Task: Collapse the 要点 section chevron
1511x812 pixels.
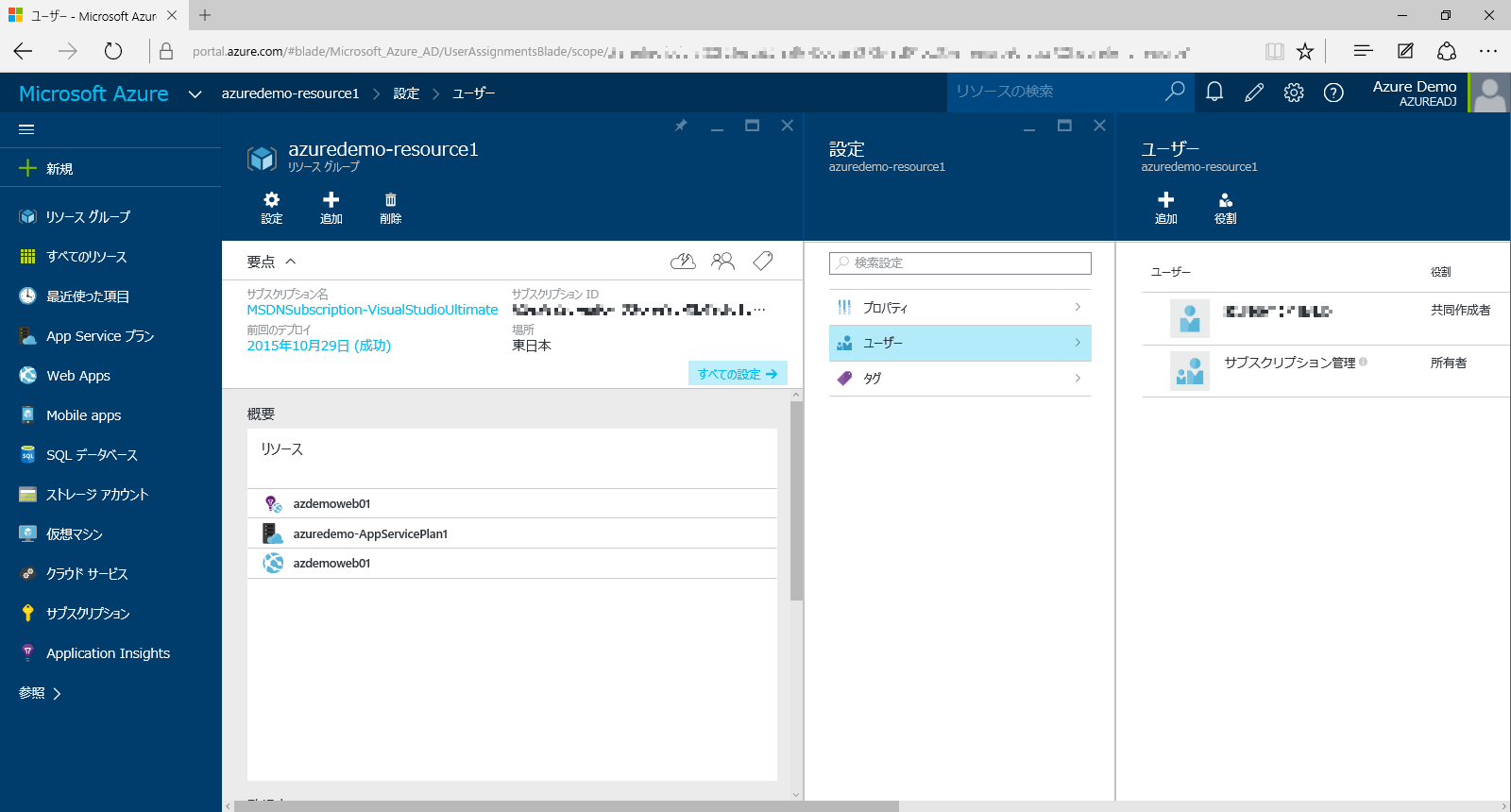Action: [x=291, y=262]
